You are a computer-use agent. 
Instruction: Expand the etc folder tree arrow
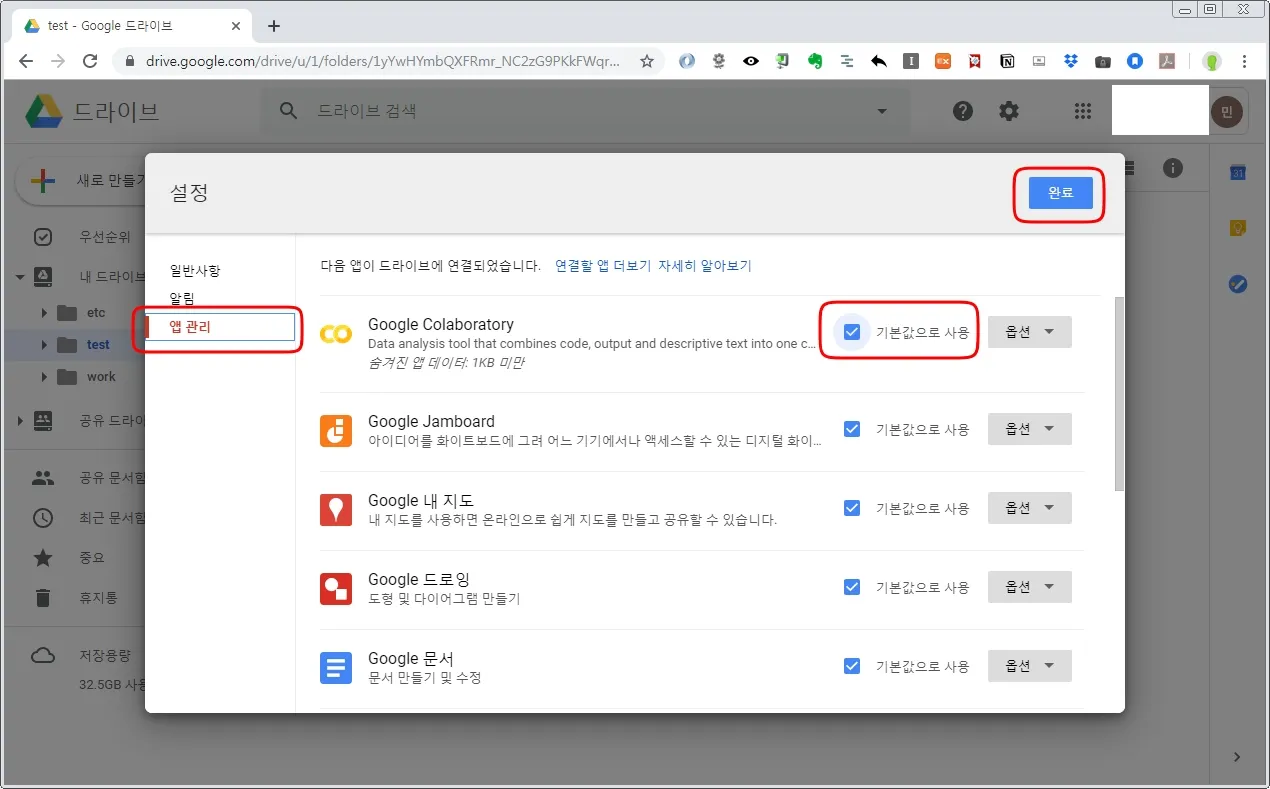pyautogui.click(x=44, y=313)
